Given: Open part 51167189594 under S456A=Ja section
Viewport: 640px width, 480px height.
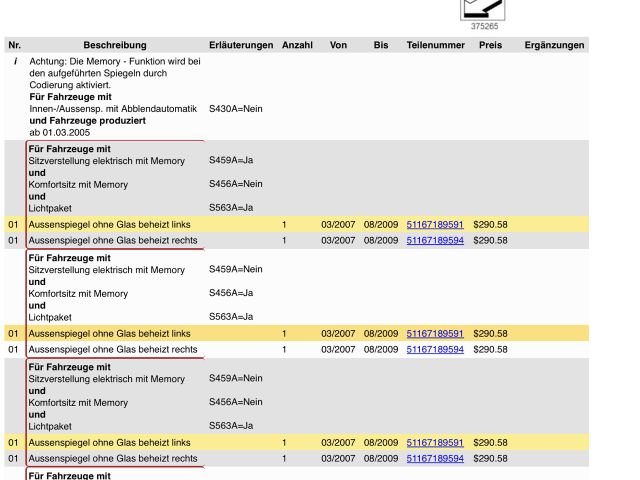Looking at the screenshot, I should (x=435, y=349).
